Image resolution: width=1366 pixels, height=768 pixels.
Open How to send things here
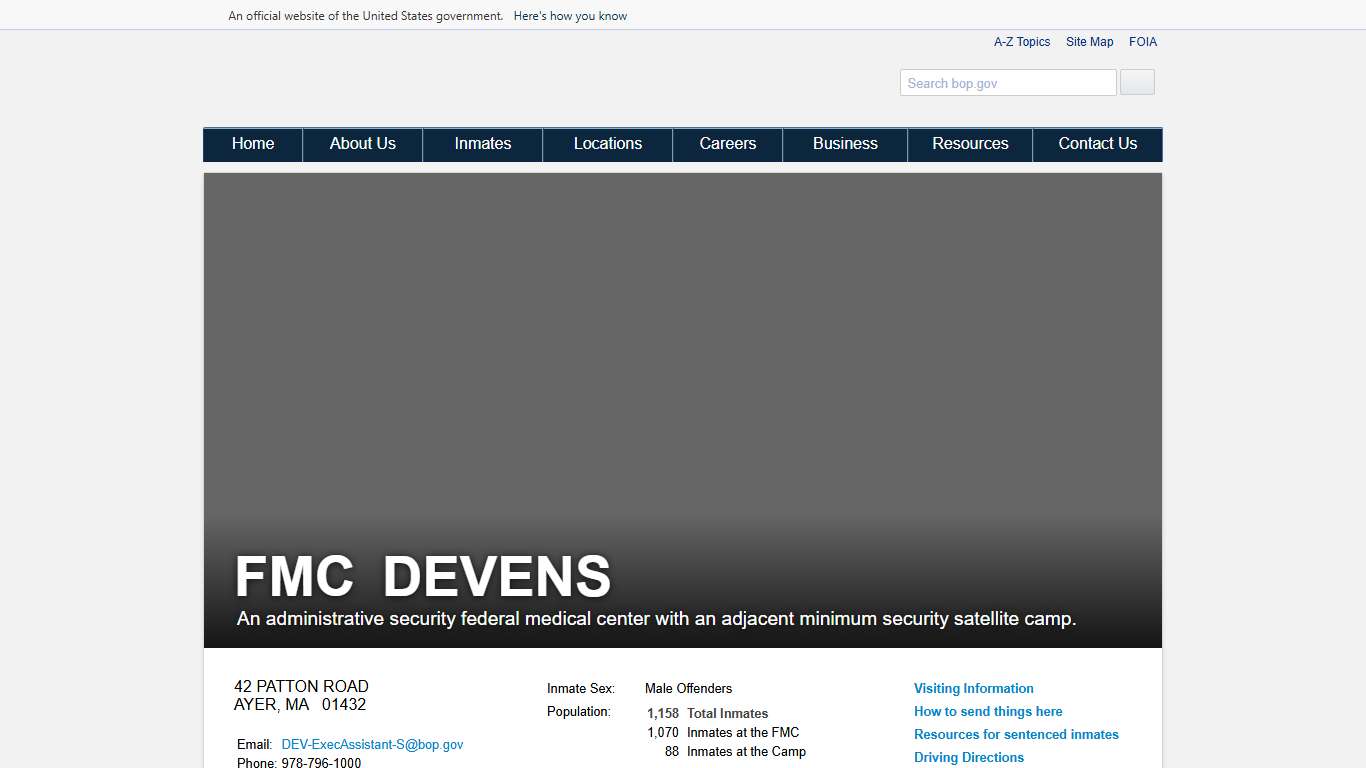click(x=988, y=711)
